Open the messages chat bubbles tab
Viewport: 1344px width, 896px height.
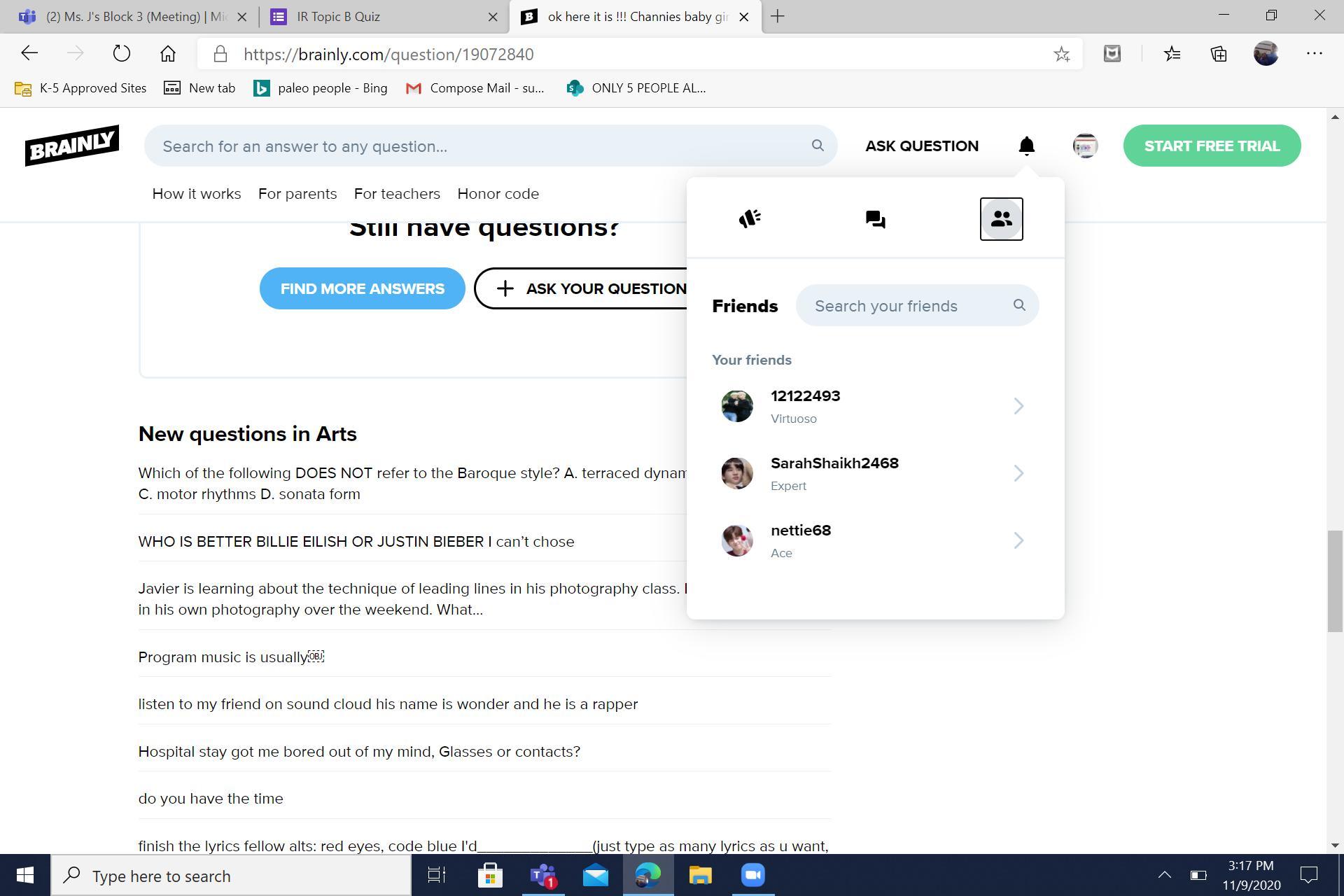coord(875,219)
